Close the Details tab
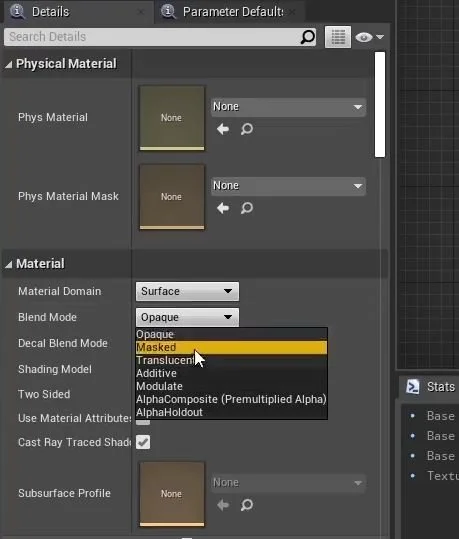Image resolution: width=459 pixels, height=539 pixels. coord(141,12)
